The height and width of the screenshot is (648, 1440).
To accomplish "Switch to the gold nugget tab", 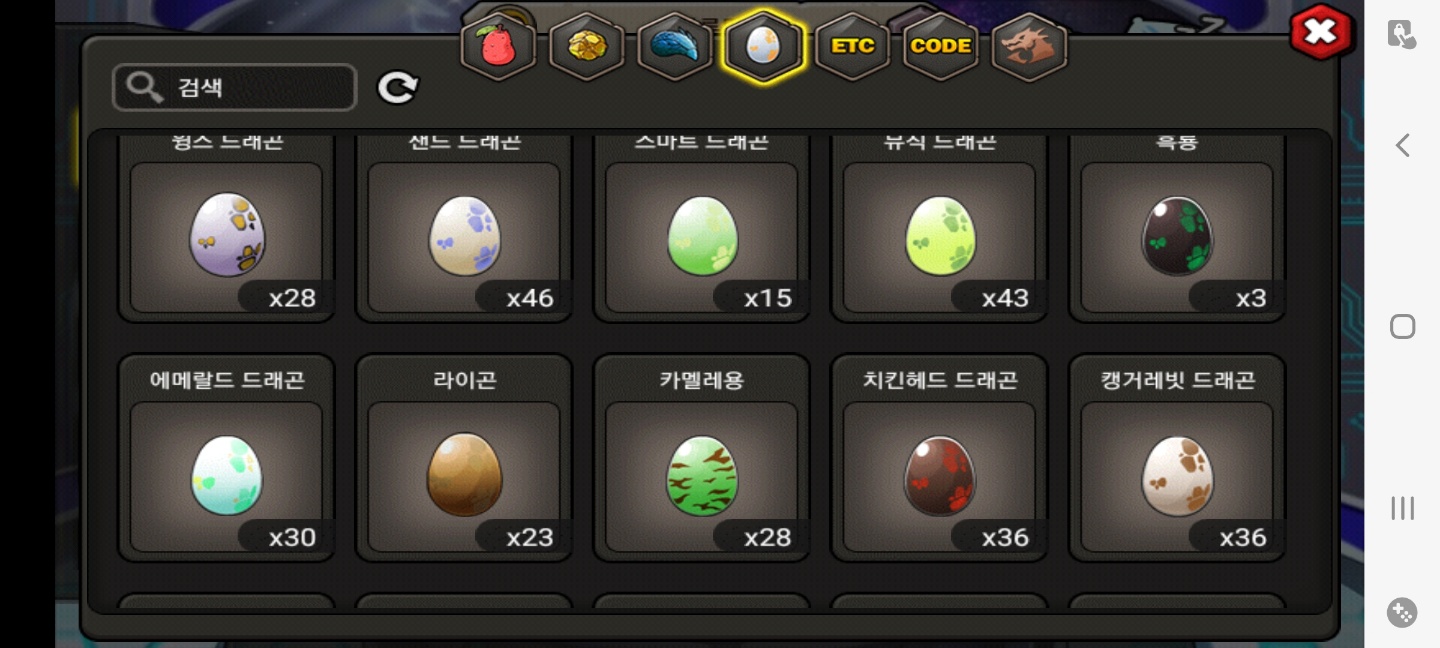I will point(587,47).
